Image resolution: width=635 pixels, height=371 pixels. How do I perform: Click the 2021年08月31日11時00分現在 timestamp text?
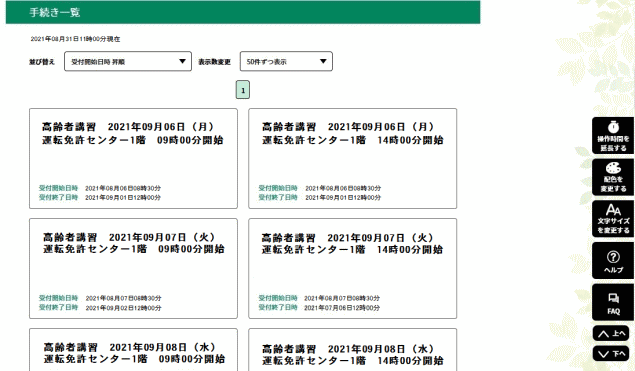point(75,39)
